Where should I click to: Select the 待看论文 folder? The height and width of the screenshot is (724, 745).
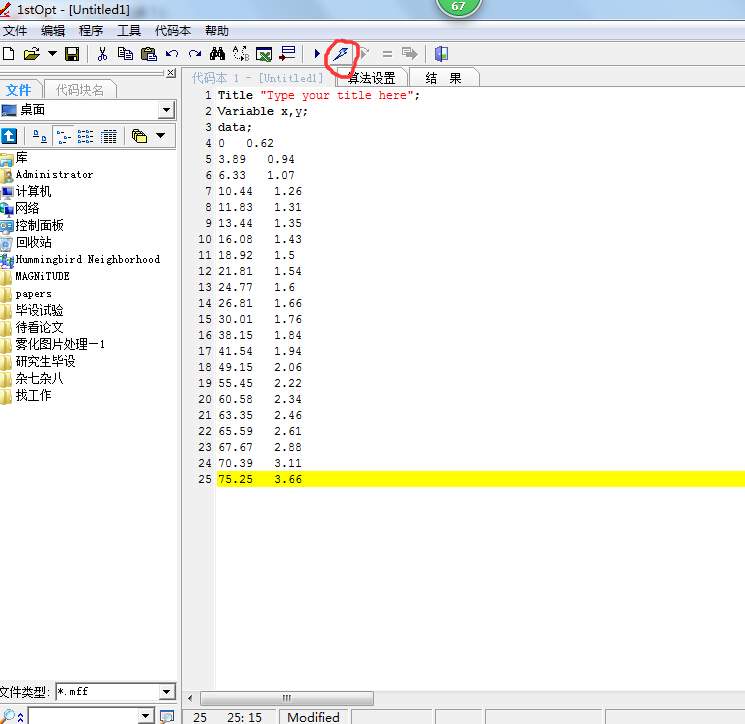tap(39, 327)
